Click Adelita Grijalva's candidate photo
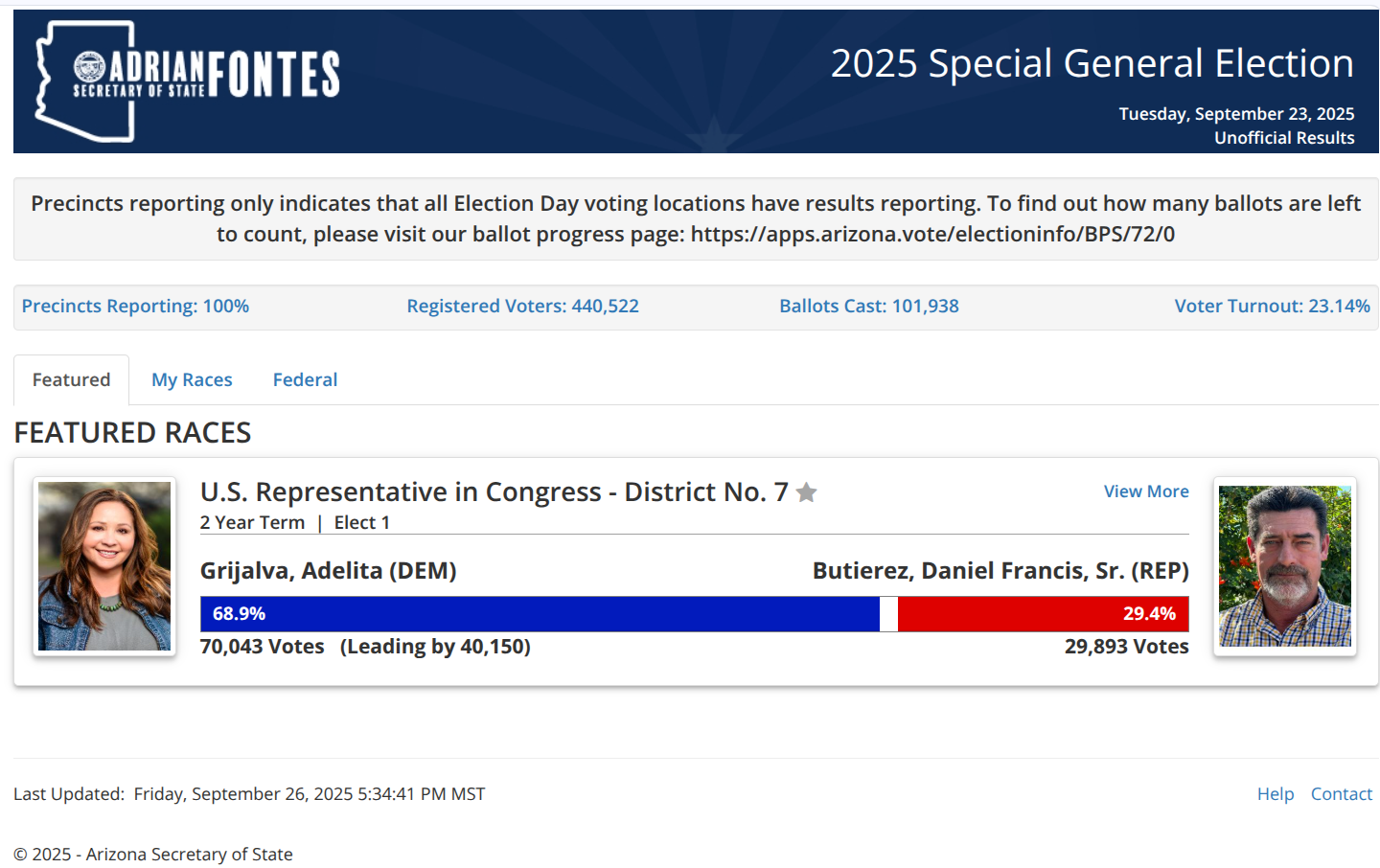The image size is (1380, 868). [104, 566]
